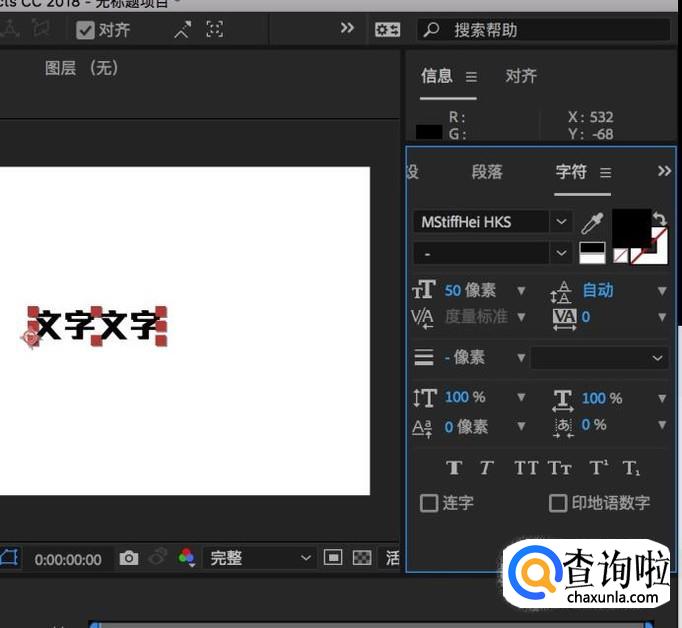Enable the 连字 ligatures checkbox

tap(429, 503)
